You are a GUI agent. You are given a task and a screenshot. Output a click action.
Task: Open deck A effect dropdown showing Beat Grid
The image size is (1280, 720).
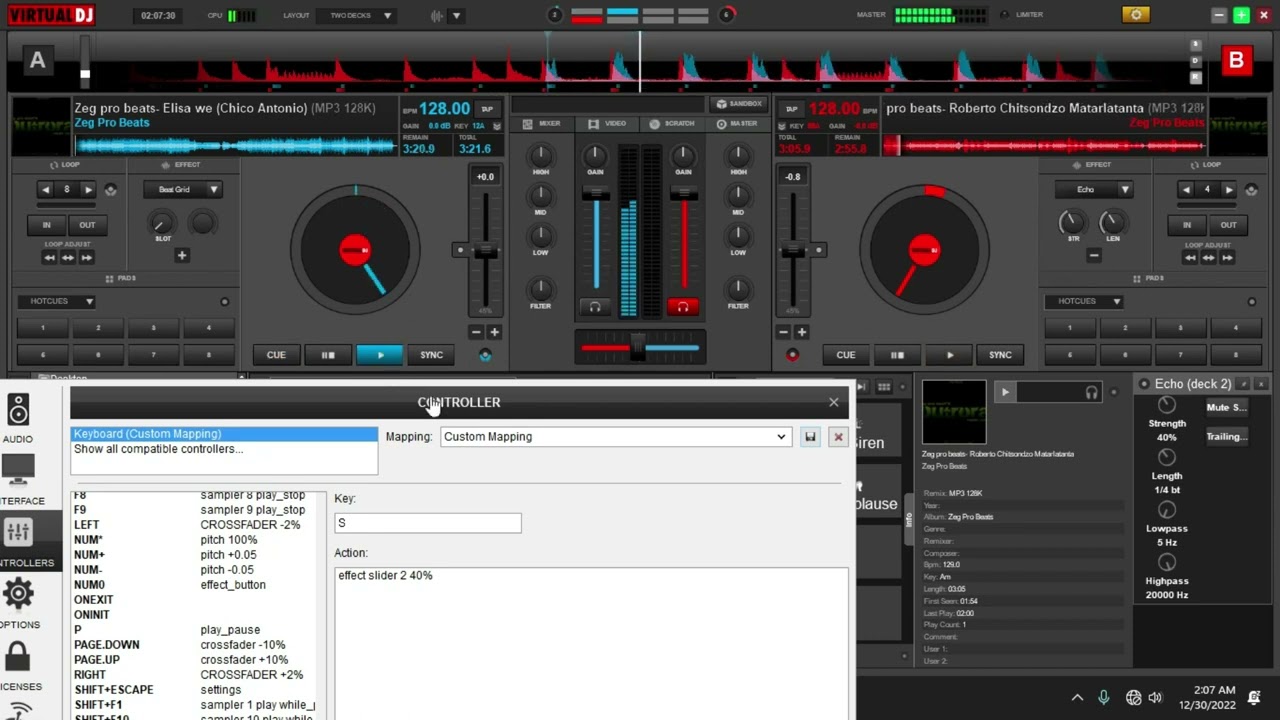click(x=182, y=189)
